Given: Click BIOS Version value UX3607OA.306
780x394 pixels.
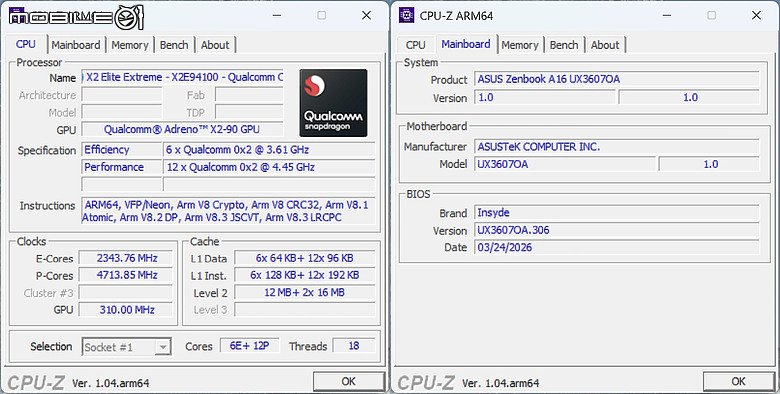Looking at the screenshot, I should click(617, 230).
